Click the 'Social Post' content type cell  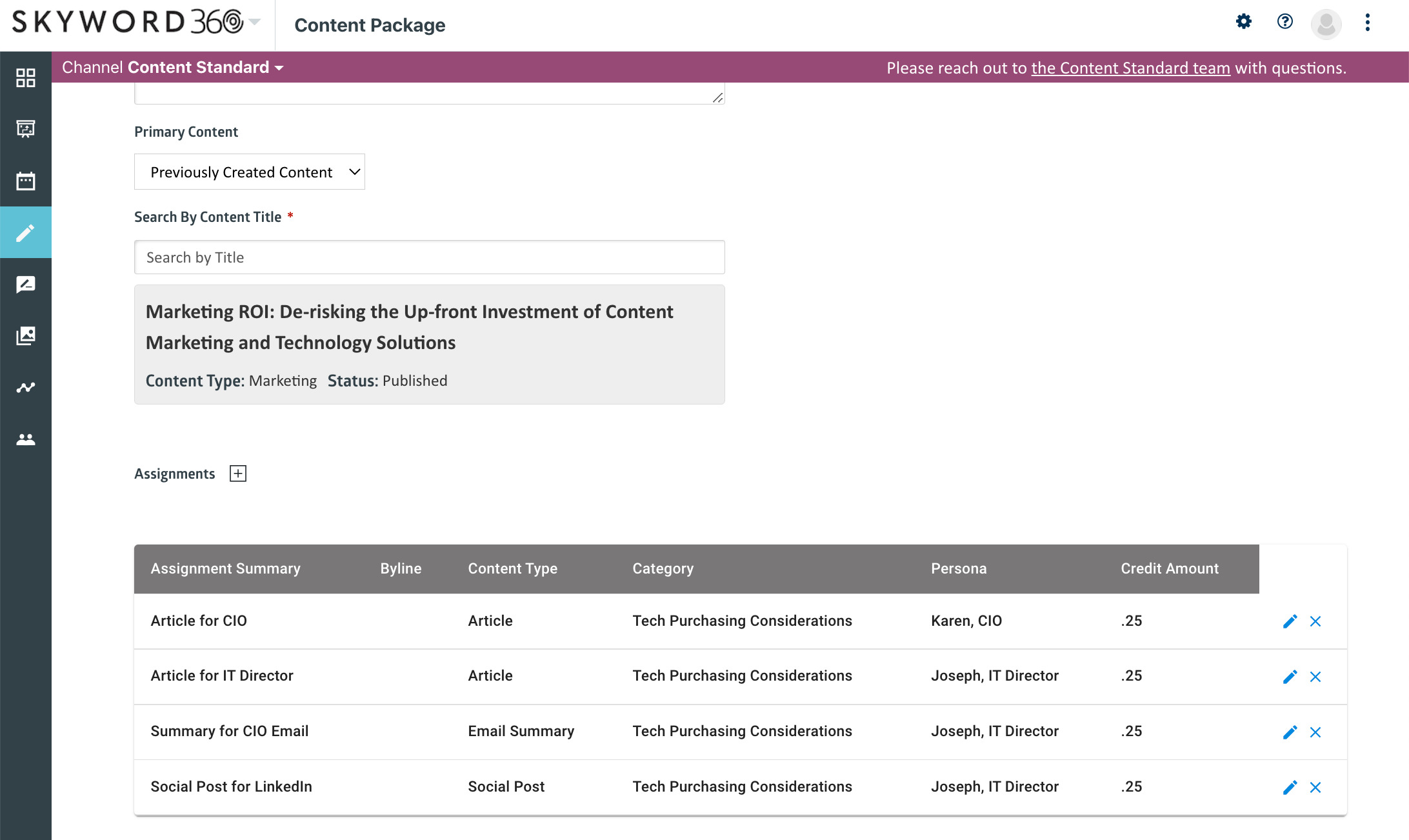[506, 786]
